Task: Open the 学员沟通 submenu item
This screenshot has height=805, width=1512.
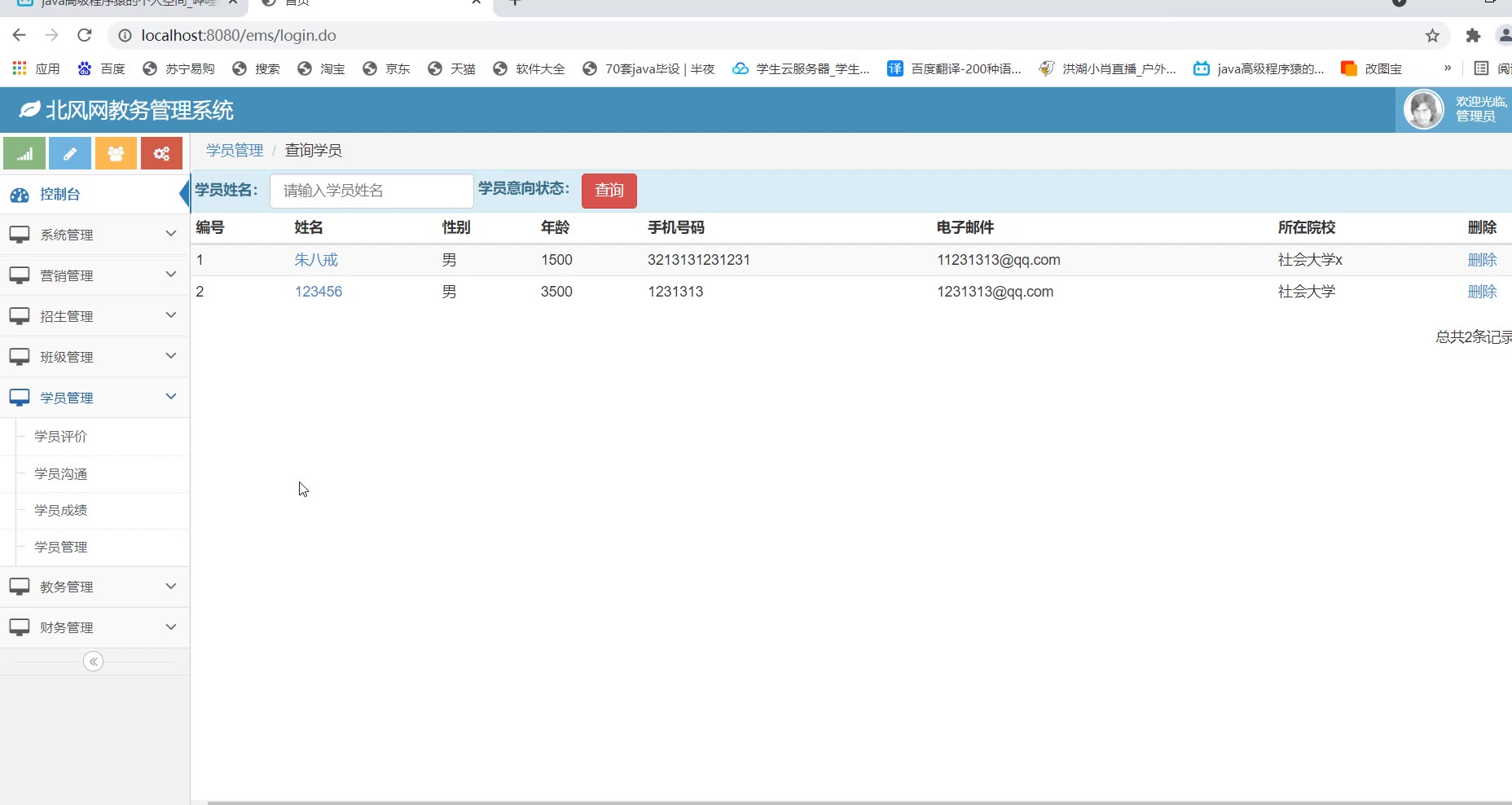Action: 61,474
